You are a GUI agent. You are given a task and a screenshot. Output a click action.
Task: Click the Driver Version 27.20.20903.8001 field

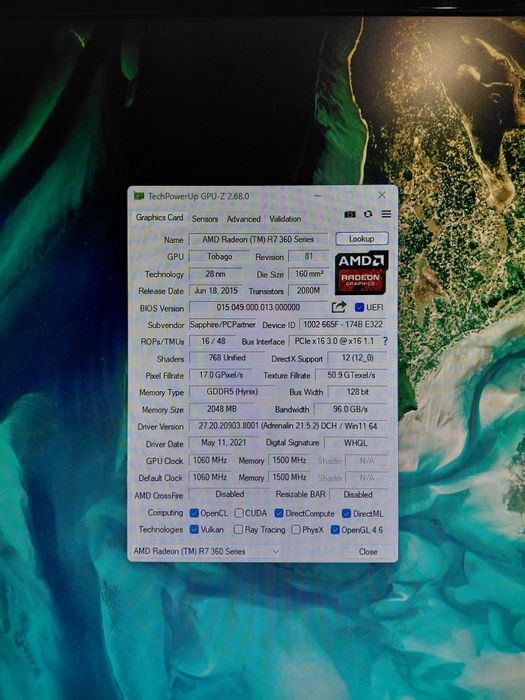288,426
